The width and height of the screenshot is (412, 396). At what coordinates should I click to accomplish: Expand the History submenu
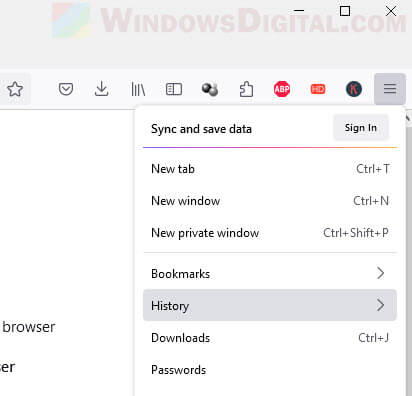tap(270, 305)
